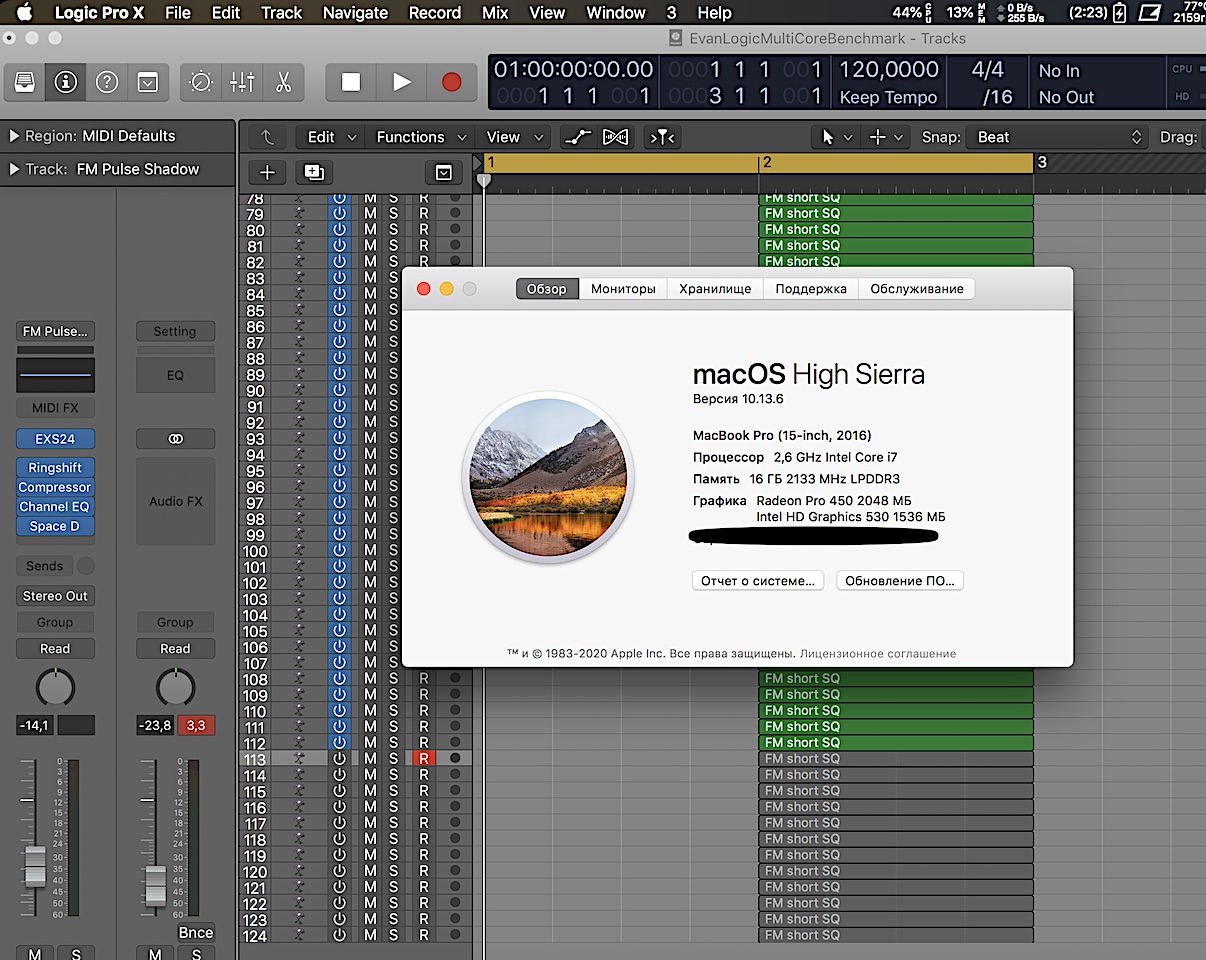Click the Отчет о системе button
Image resolution: width=1206 pixels, height=960 pixels.
tap(757, 581)
